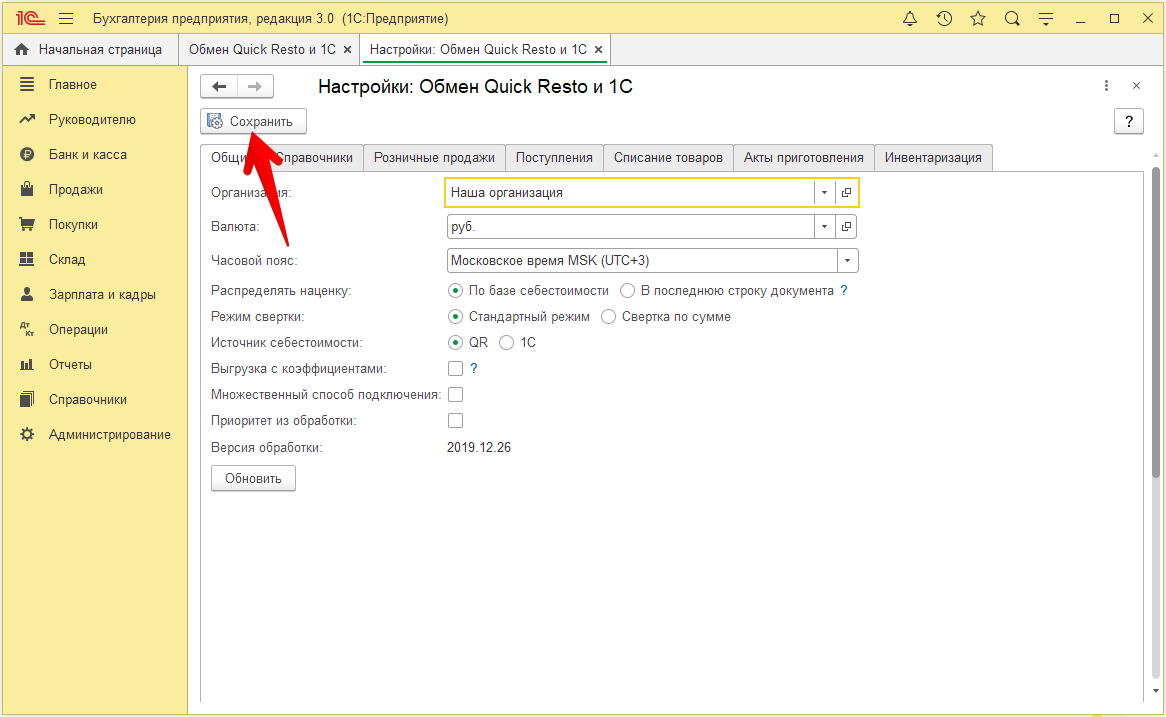This screenshot has width=1166, height=717.
Task: Expand the Часовой пояс dropdown
Action: (x=848, y=261)
